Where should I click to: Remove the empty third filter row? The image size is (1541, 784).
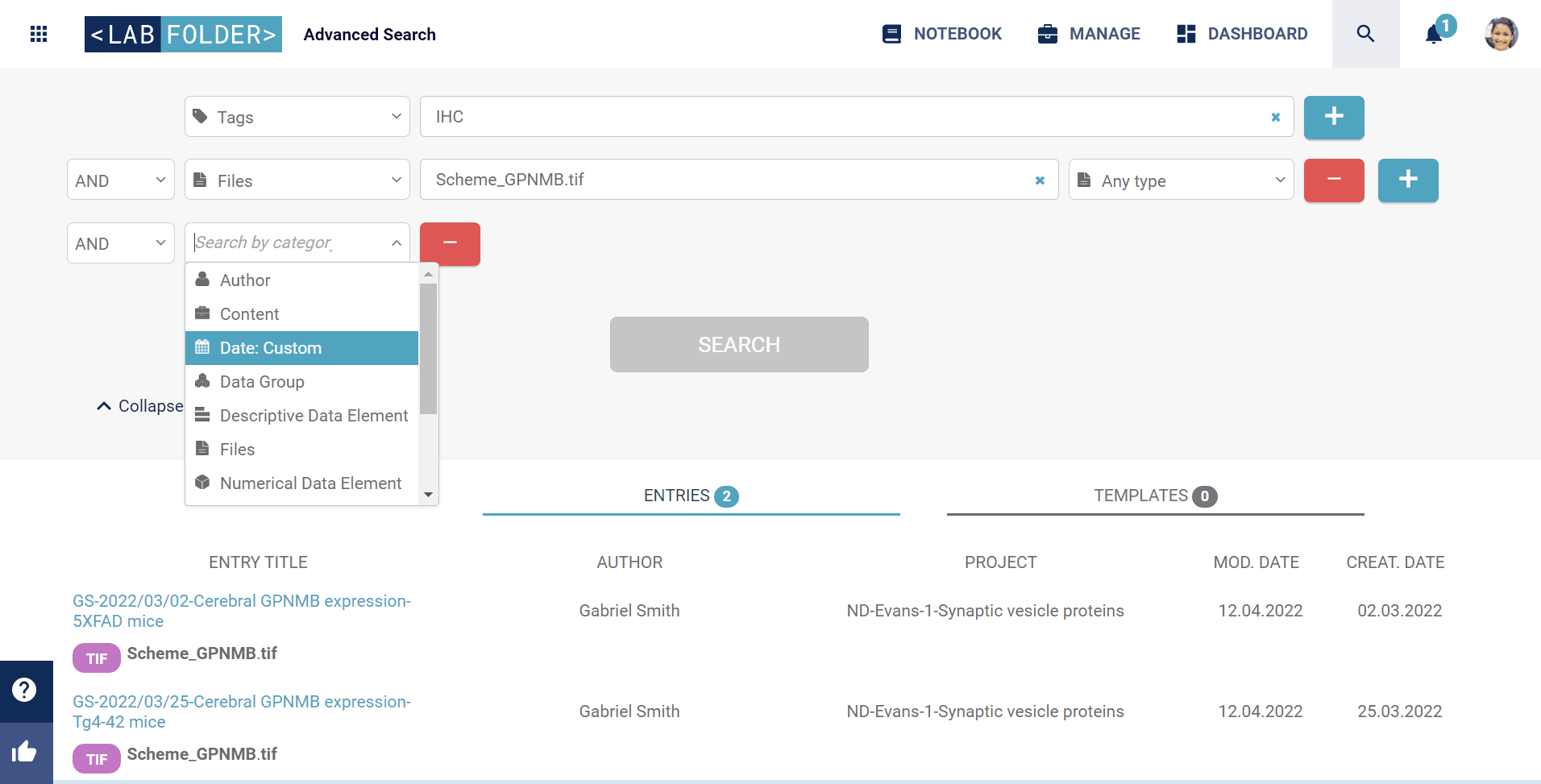coord(450,243)
